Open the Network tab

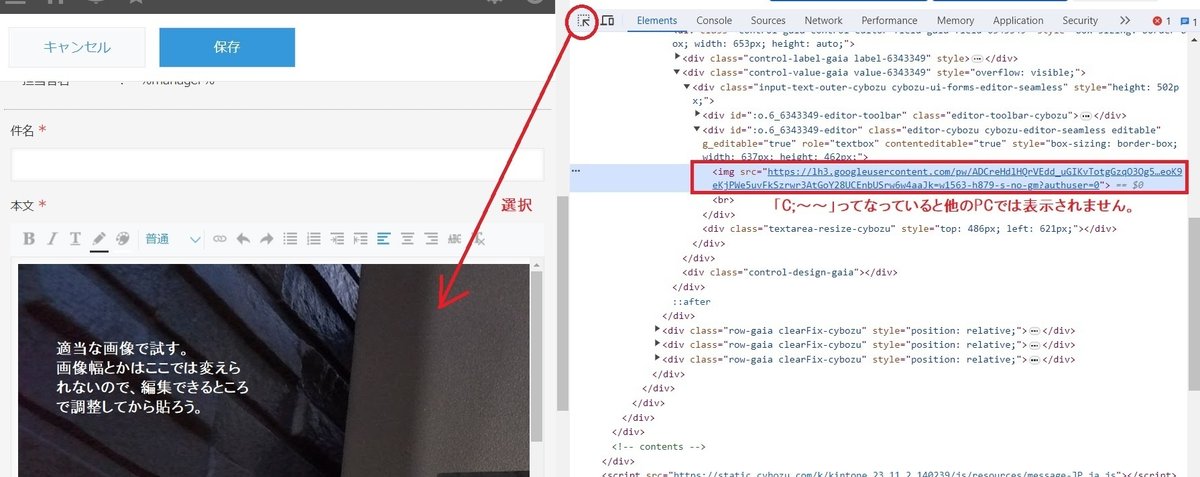(x=823, y=21)
